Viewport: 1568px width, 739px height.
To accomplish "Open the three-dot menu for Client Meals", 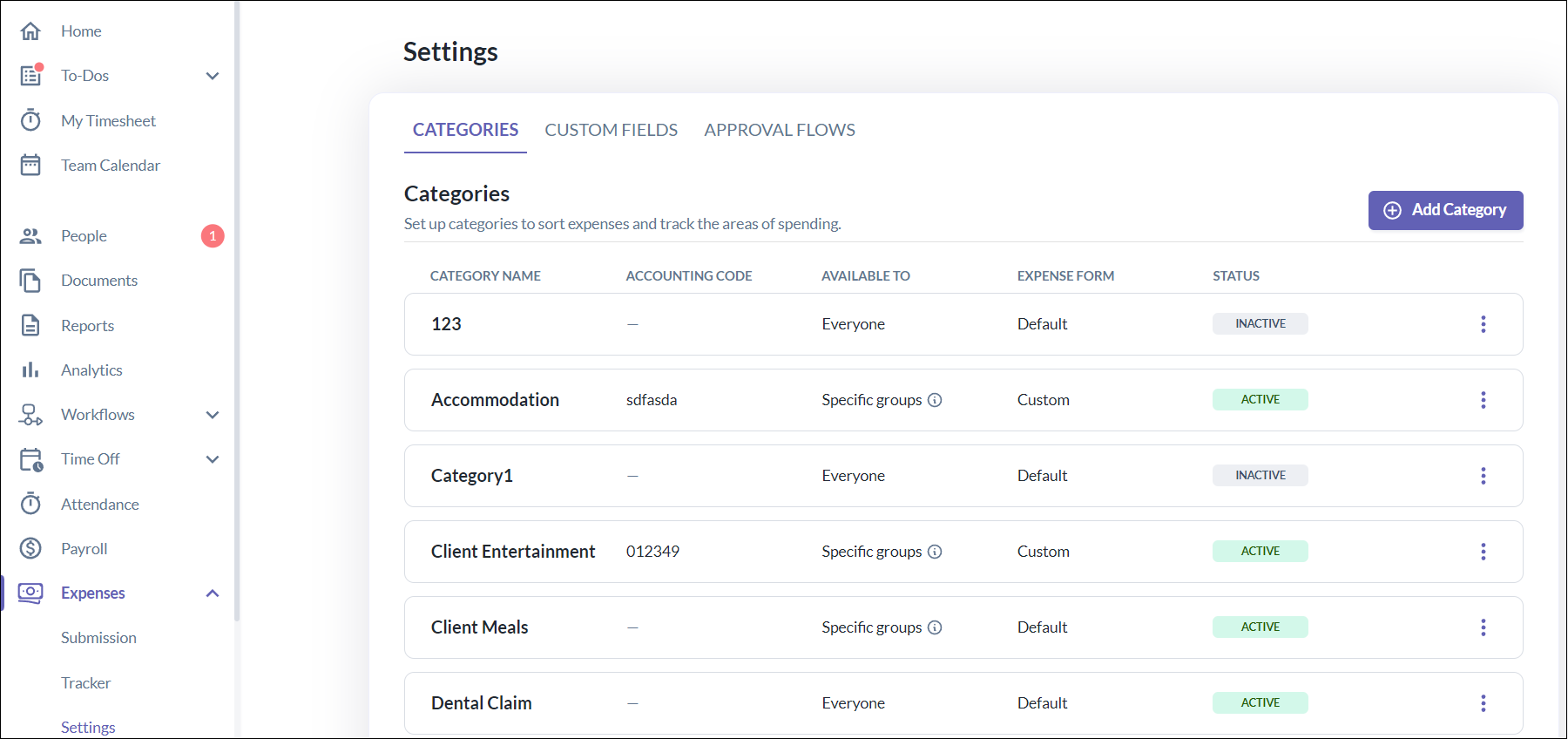I will tap(1483, 627).
